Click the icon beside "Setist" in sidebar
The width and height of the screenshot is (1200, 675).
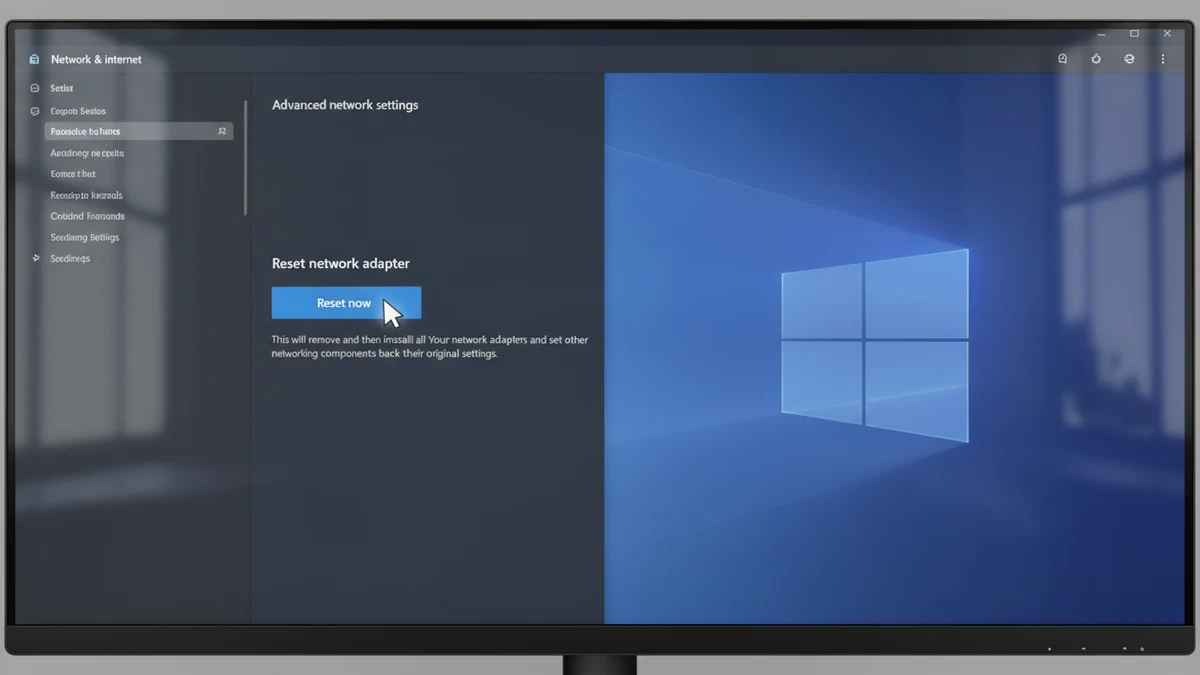[36, 88]
